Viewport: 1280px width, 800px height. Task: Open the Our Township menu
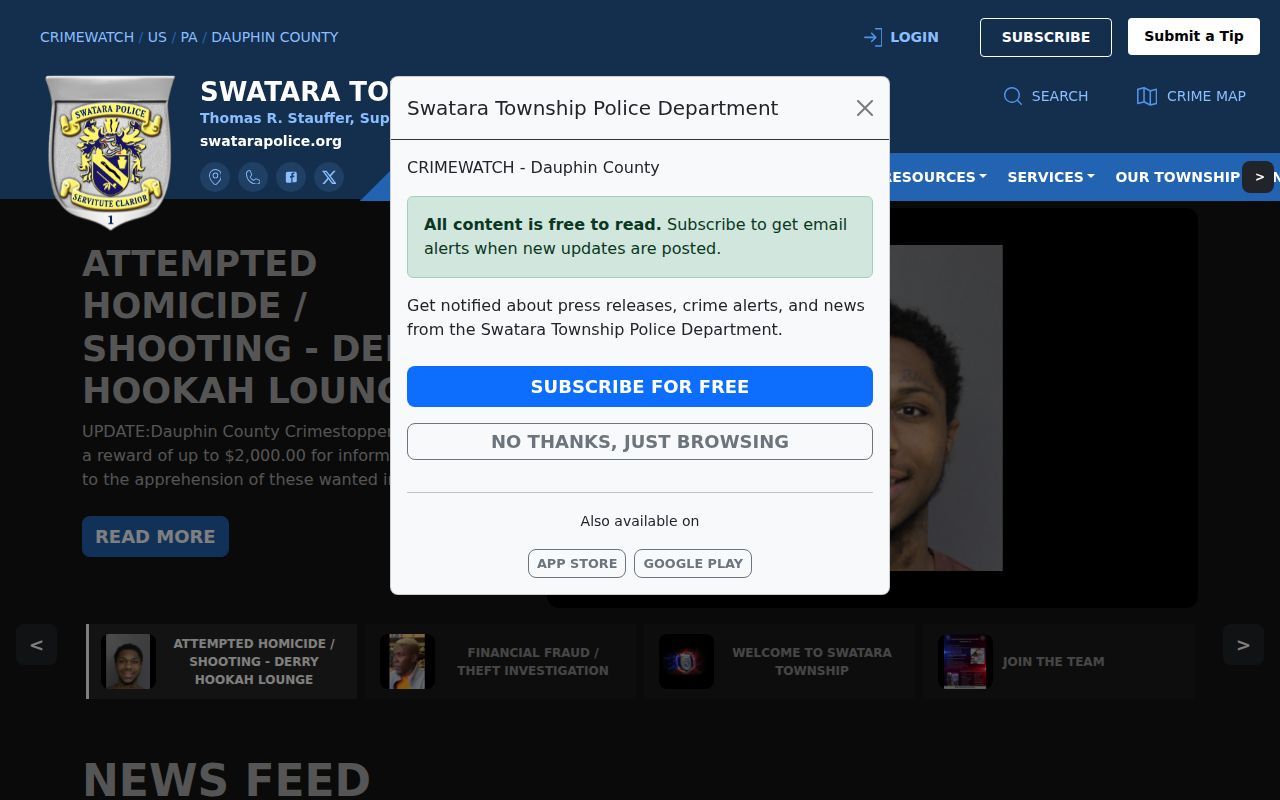(1177, 177)
